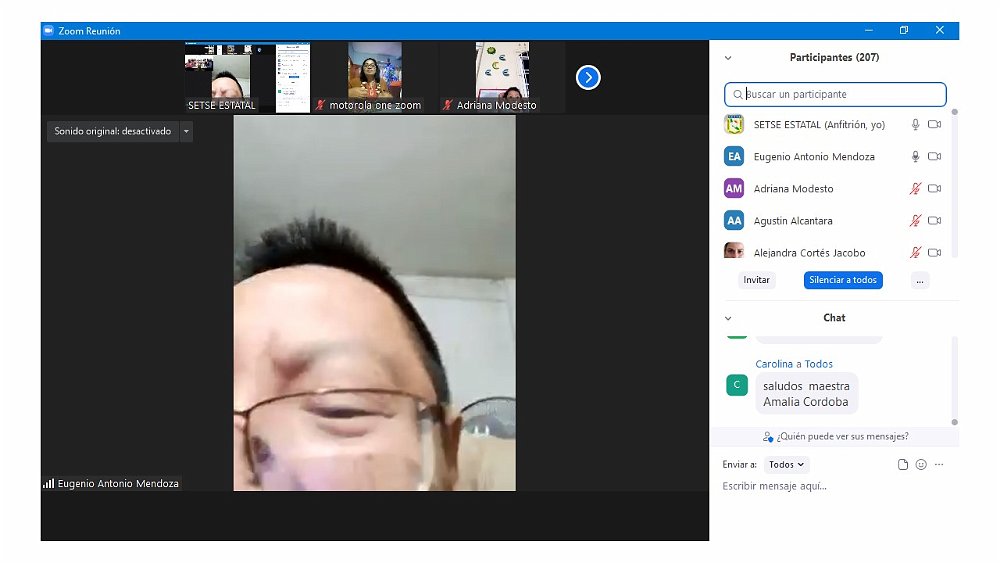This screenshot has height=563, width=1000.
Task: Collapse the Chat panel chevron
Action: tap(728, 318)
